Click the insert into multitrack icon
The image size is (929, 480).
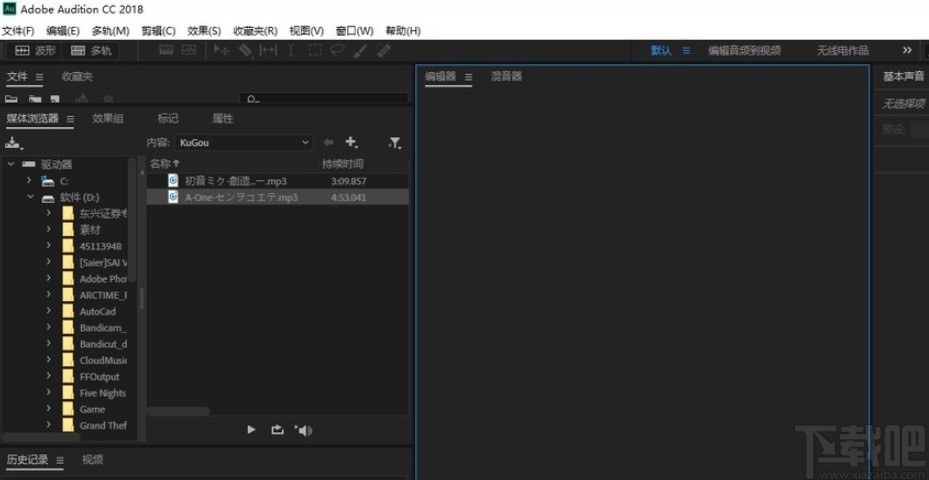tap(82, 99)
